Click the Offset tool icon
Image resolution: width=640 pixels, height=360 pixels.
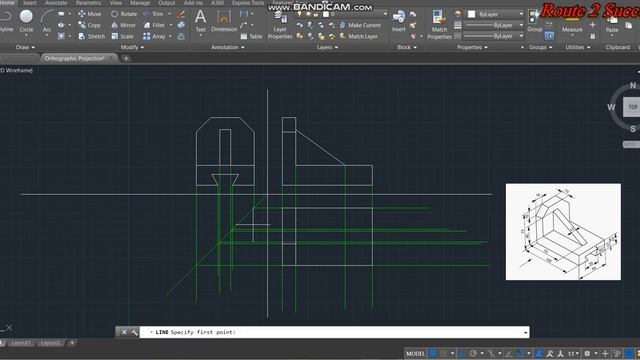click(x=181, y=37)
